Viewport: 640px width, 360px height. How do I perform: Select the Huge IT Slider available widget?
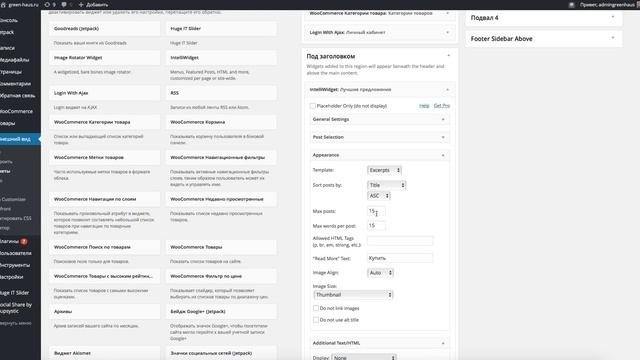coord(221,29)
